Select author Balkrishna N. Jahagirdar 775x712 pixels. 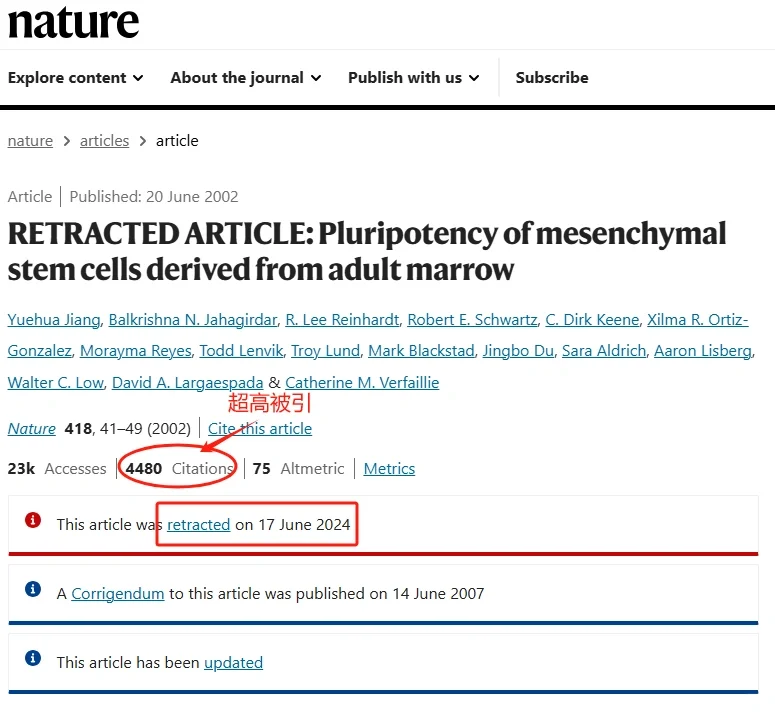[192, 320]
